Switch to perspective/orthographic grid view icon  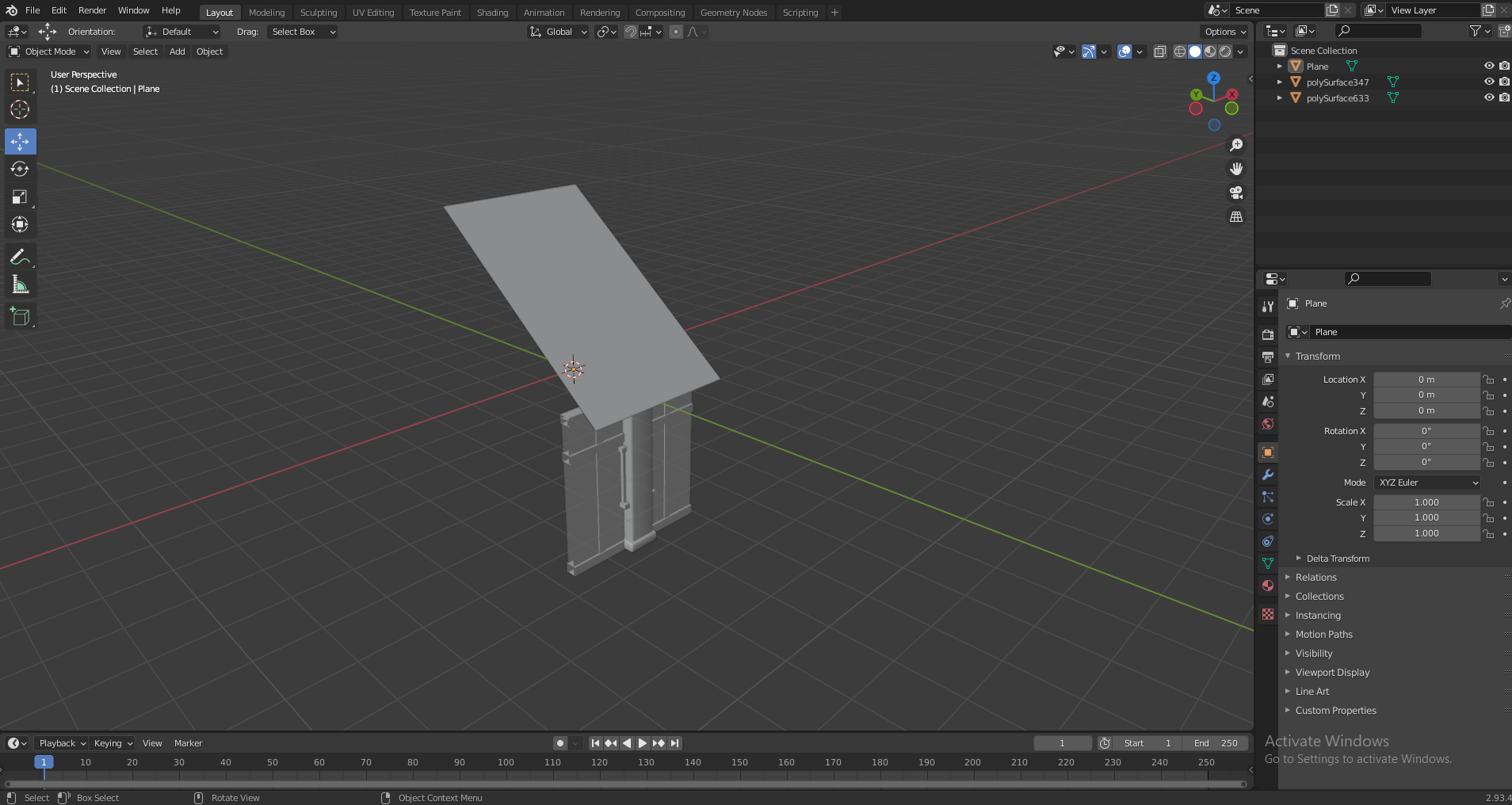(x=1235, y=216)
